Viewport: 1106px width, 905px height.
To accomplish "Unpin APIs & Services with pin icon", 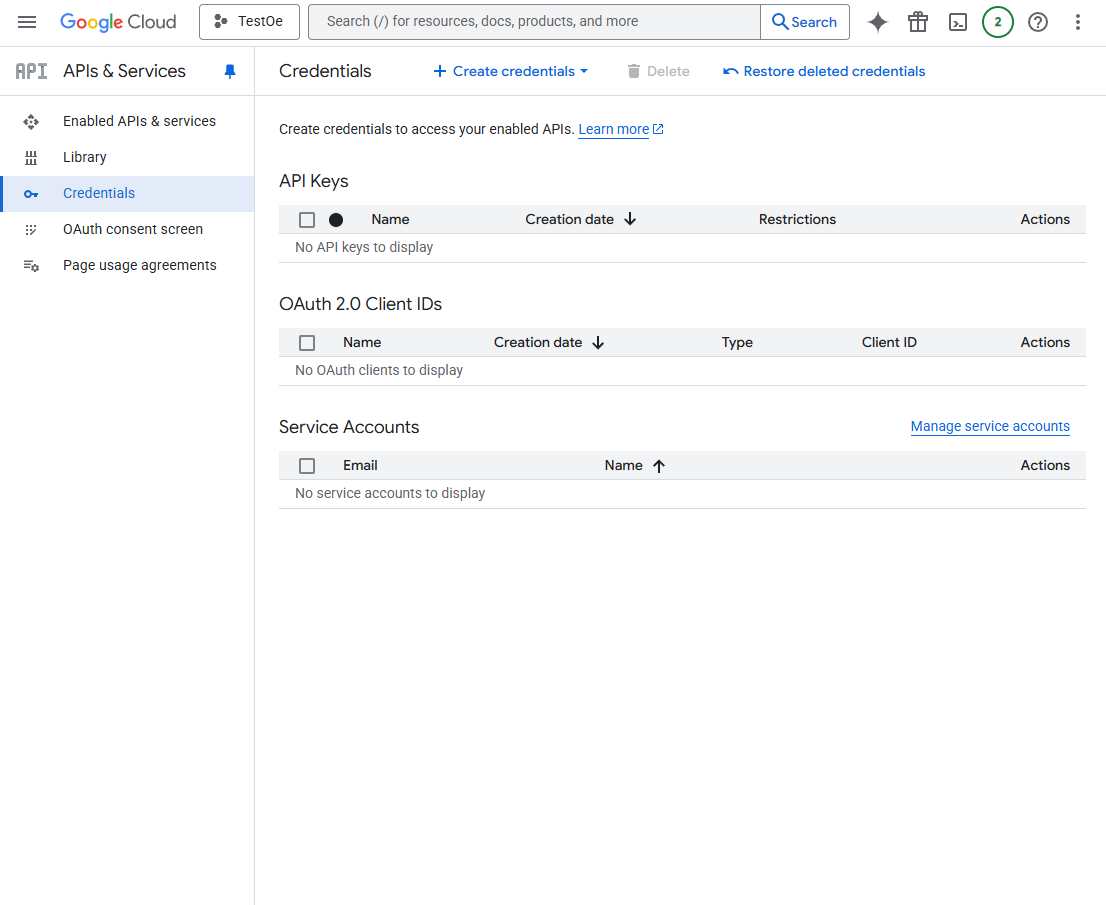I will (x=230, y=71).
